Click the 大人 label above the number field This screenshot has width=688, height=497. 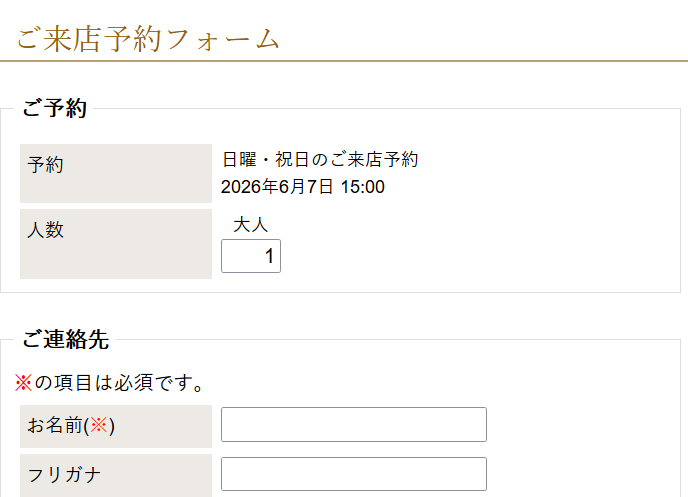250,226
